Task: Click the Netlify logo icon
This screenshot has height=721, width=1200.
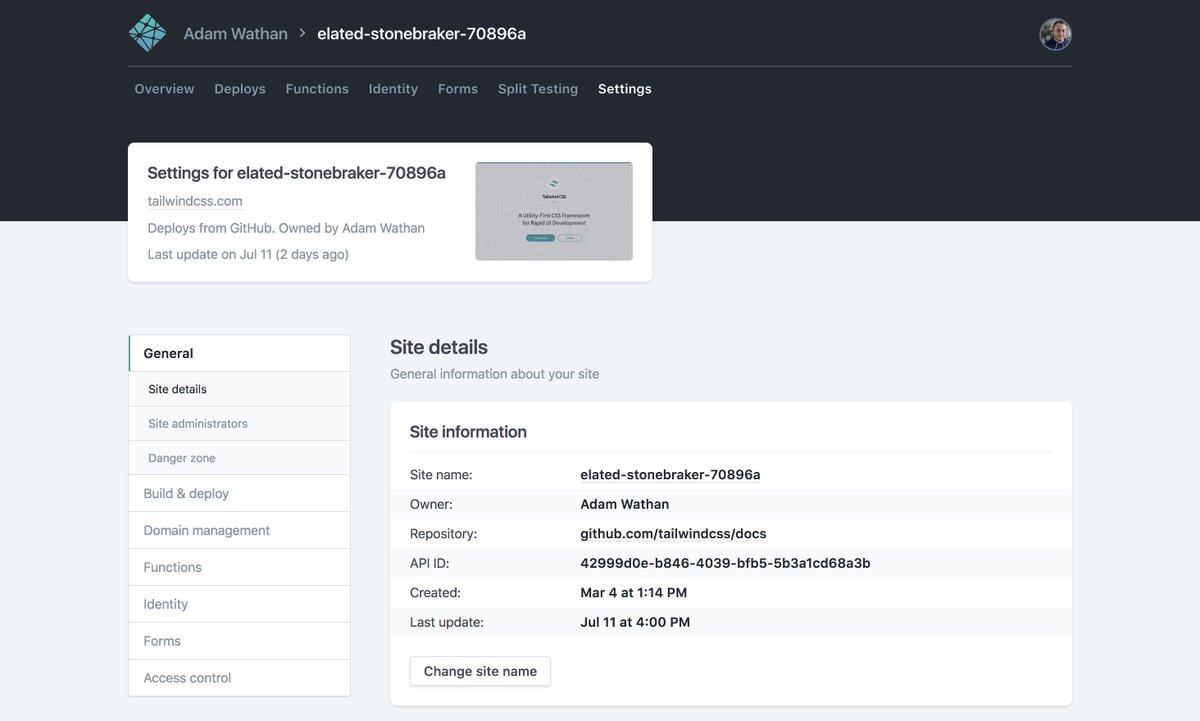Action: [147, 33]
